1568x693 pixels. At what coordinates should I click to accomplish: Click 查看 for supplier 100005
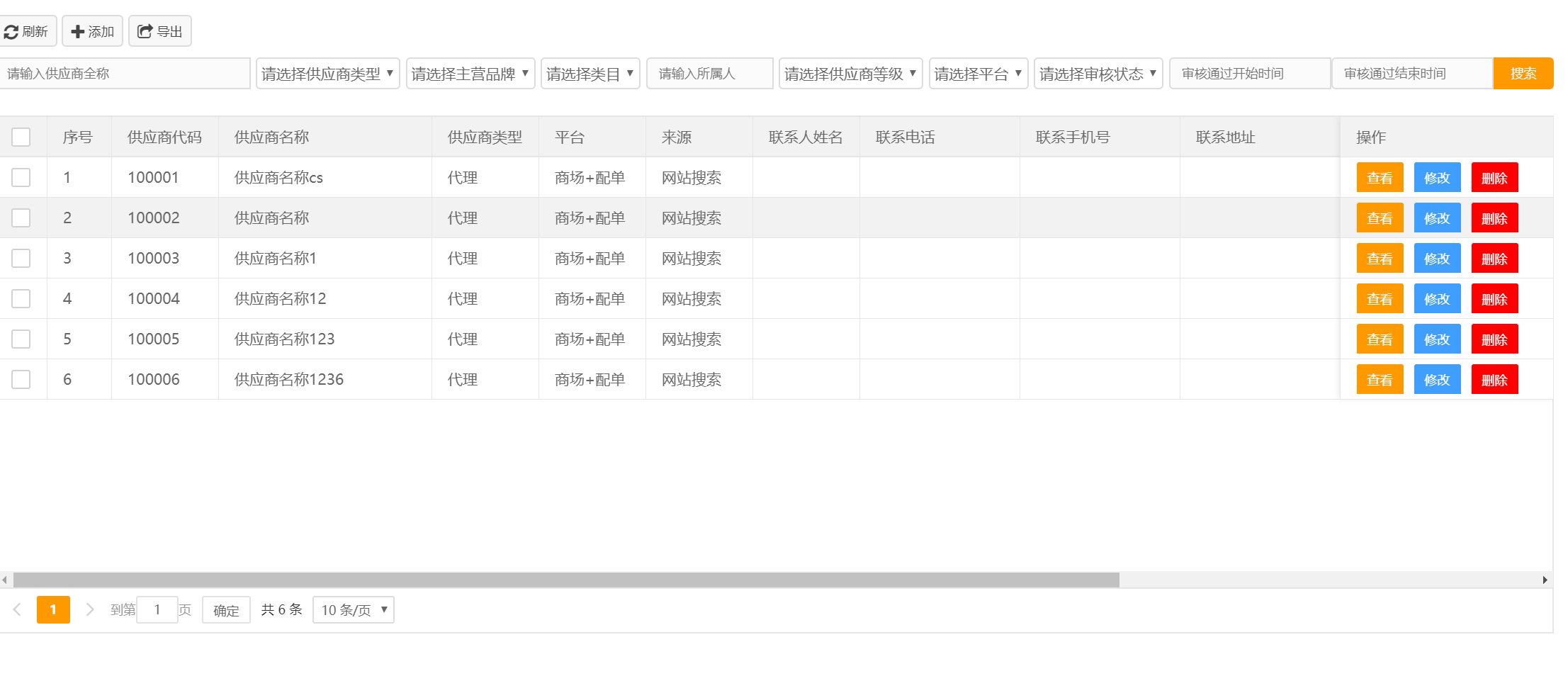coord(1380,339)
